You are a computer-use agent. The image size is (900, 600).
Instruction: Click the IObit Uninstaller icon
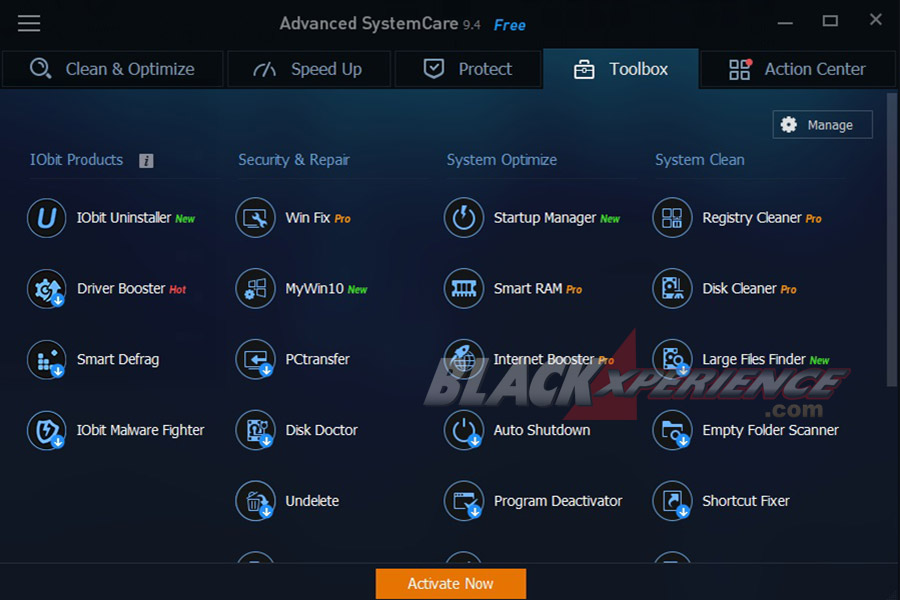(46, 218)
